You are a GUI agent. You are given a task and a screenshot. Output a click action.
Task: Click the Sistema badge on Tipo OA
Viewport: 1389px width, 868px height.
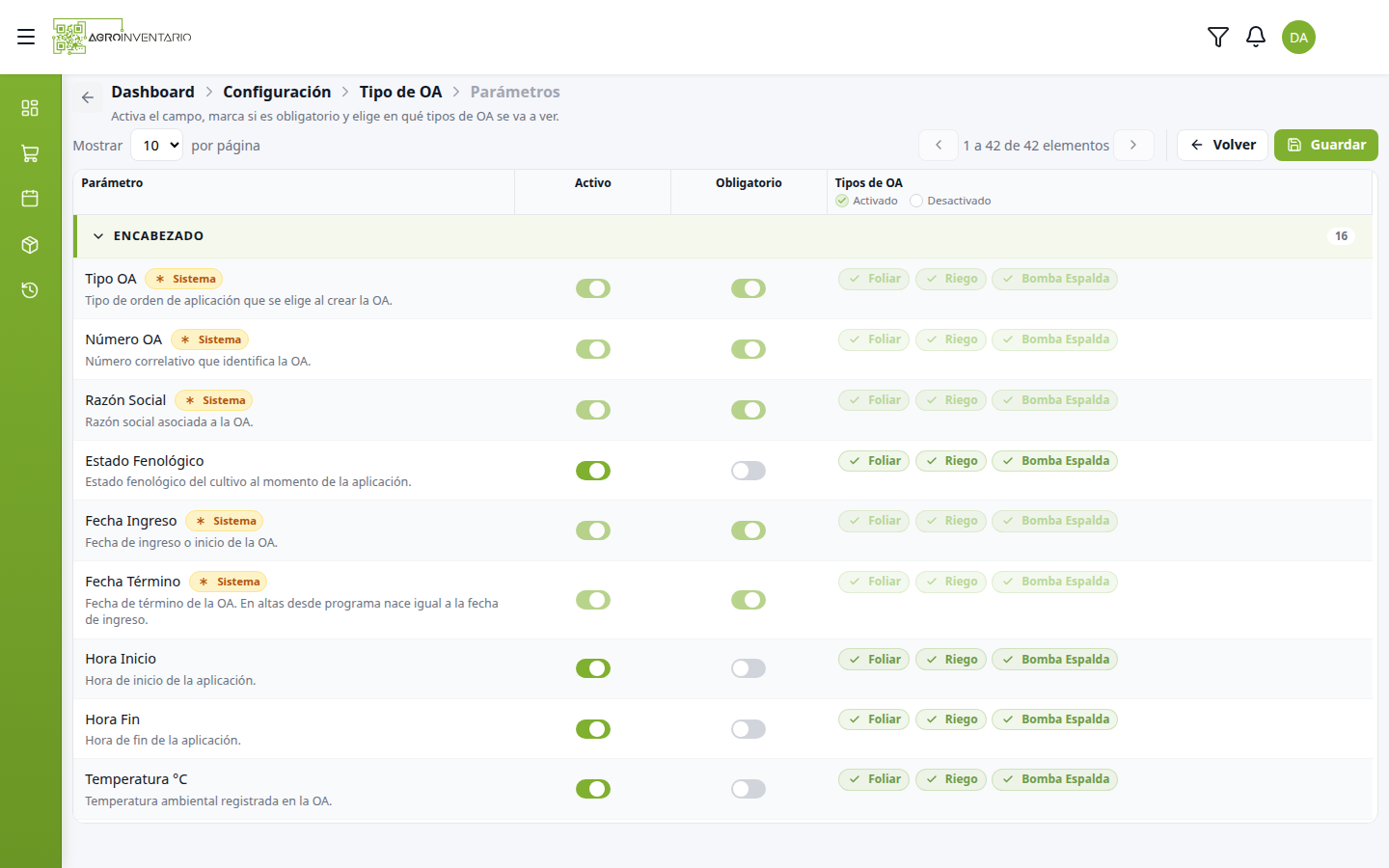[184, 279]
